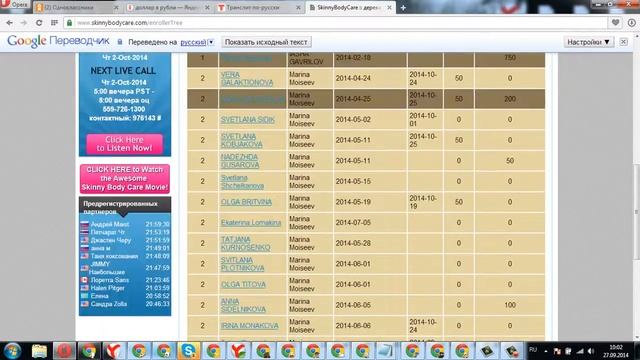Close the Одноклассники tab
The width and height of the screenshot is (640, 360).
[x=116, y=8]
